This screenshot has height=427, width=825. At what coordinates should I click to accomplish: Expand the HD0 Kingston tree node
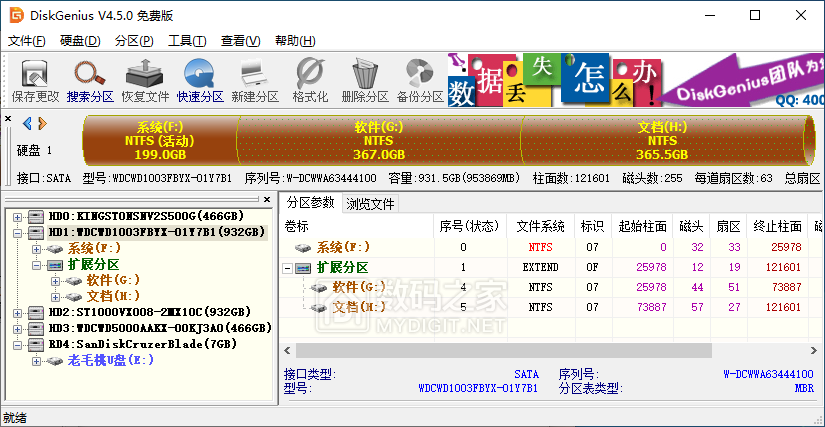click(17, 216)
